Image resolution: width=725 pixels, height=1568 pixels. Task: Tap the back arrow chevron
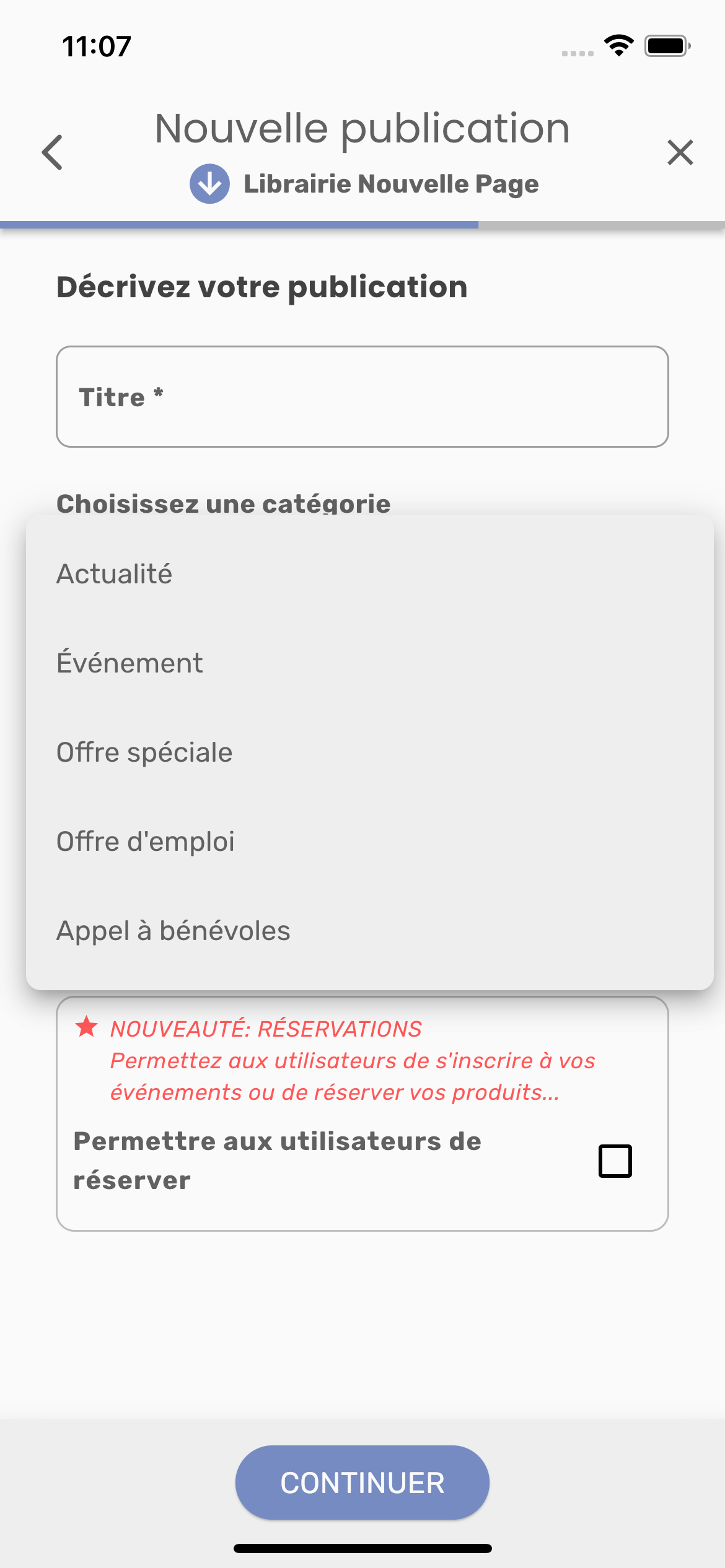tap(53, 152)
